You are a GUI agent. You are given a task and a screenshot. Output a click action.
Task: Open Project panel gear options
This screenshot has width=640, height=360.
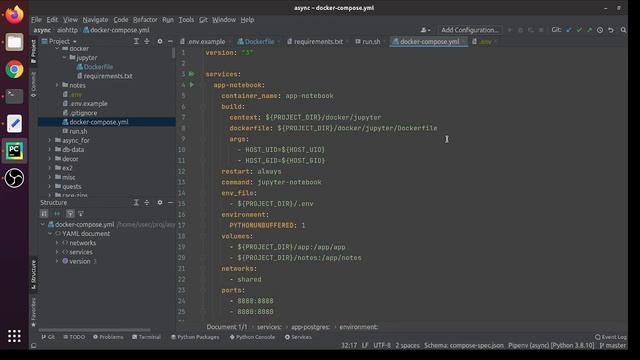tap(160, 41)
